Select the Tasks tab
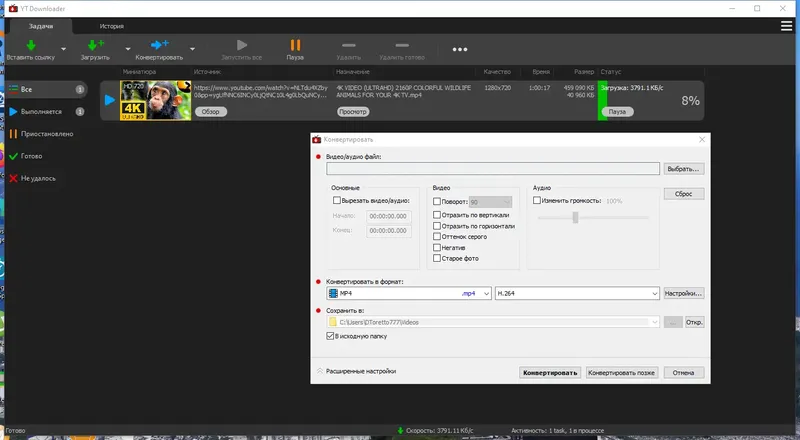This screenshot has height=440, width=800. 41,26
